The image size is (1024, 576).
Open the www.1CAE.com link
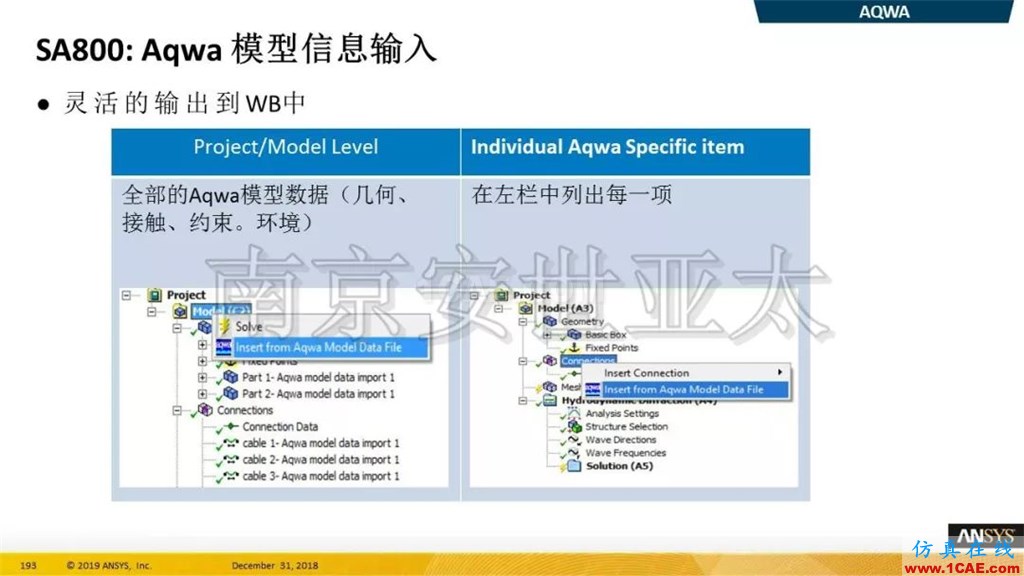pos(964,568)
